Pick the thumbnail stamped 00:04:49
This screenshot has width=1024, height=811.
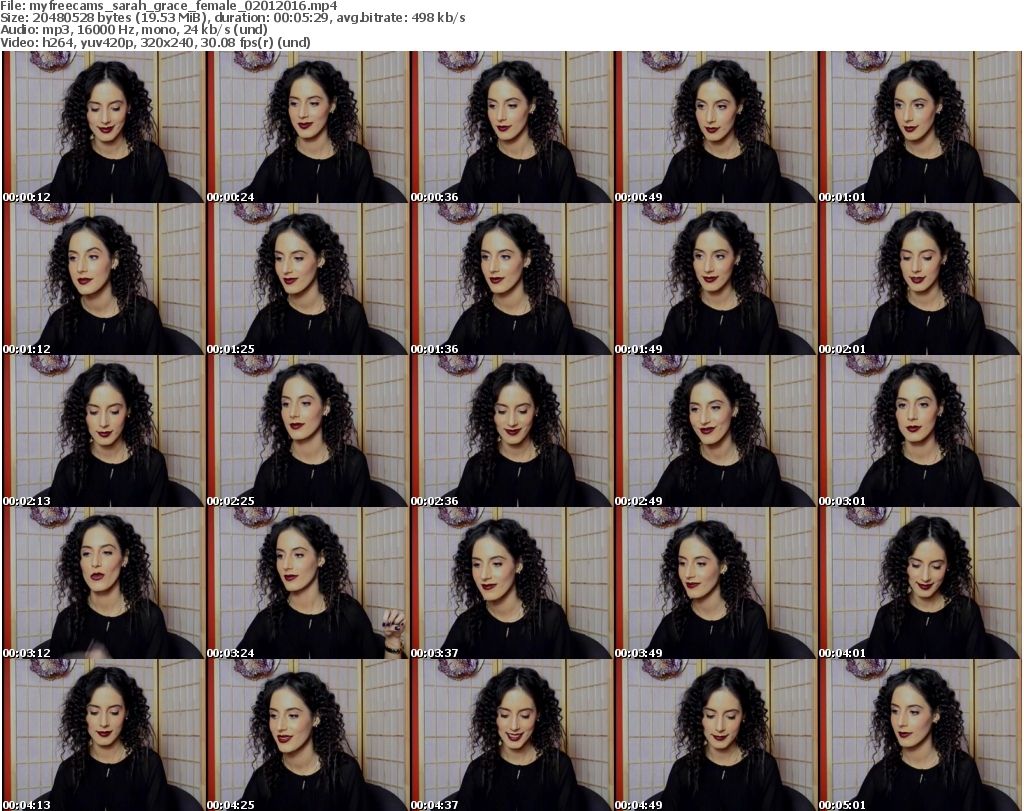715,735
